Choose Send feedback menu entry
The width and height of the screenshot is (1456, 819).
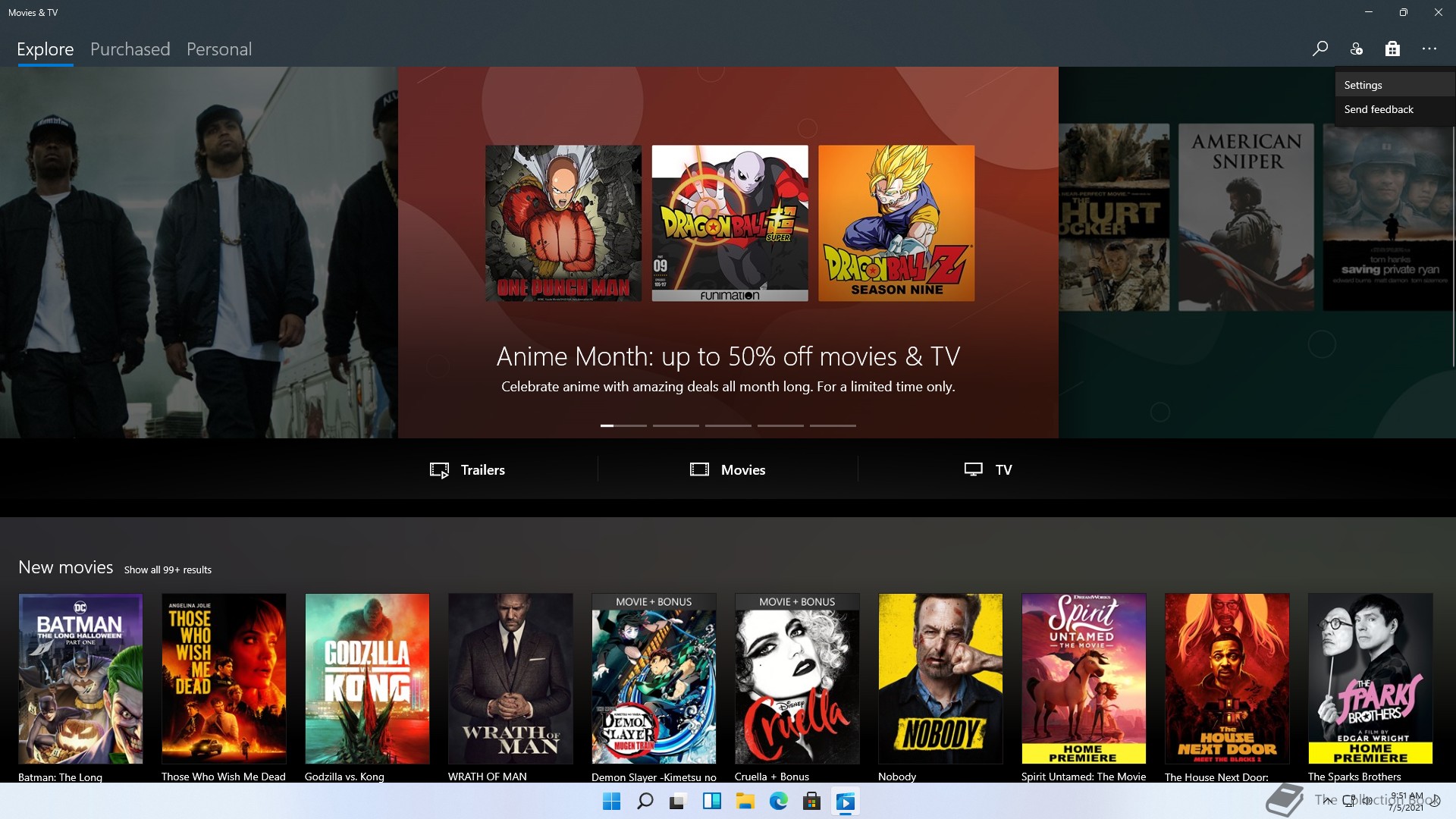click(x=1395, y=109)
